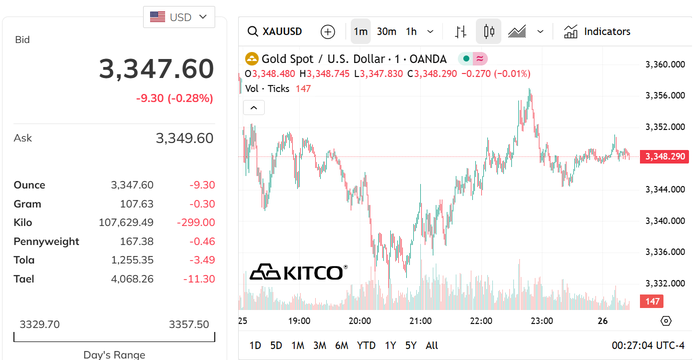Choose the 30m interval
Screen dimensions: 700x360
click(x=387, y=31)
